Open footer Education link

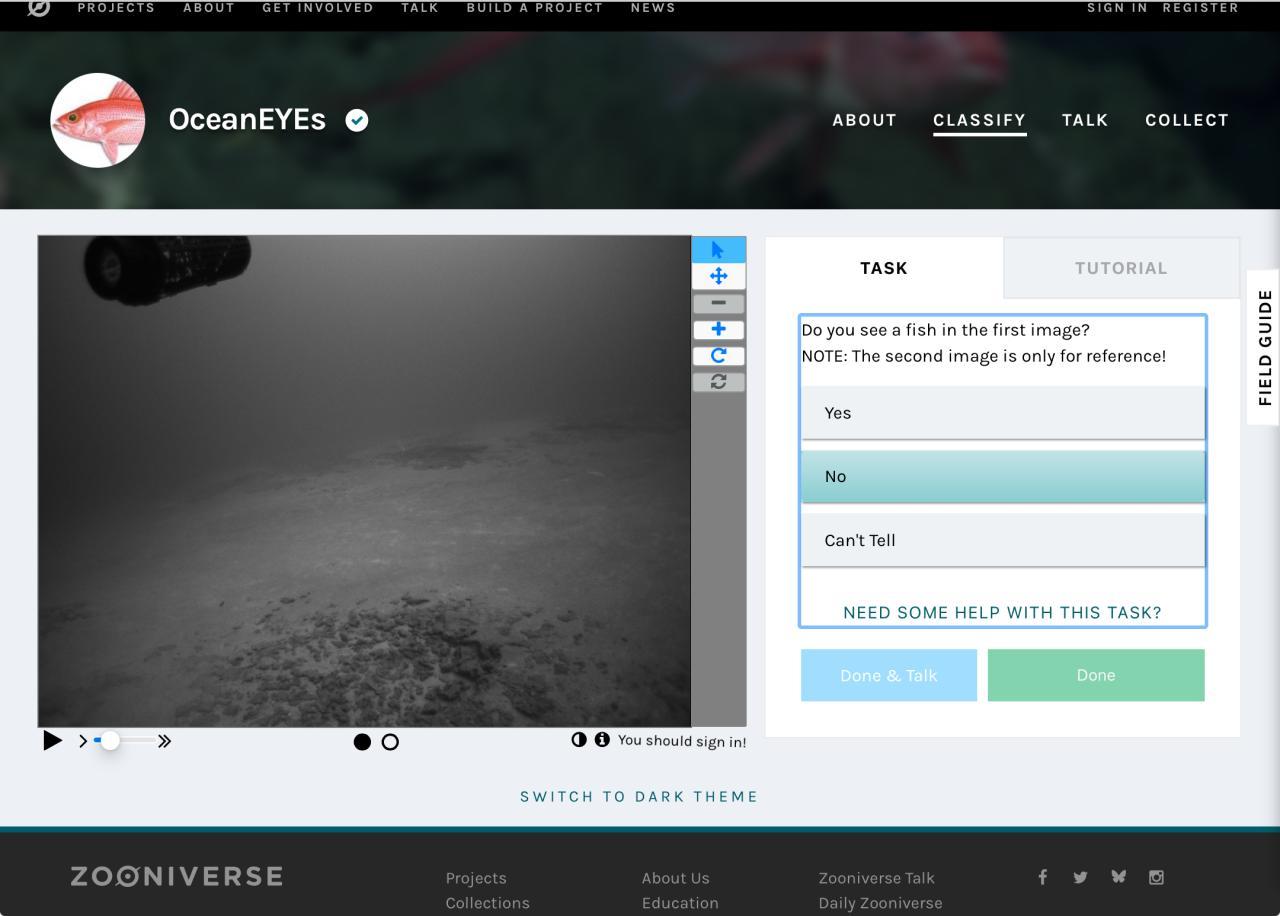[x=680, y=903]
